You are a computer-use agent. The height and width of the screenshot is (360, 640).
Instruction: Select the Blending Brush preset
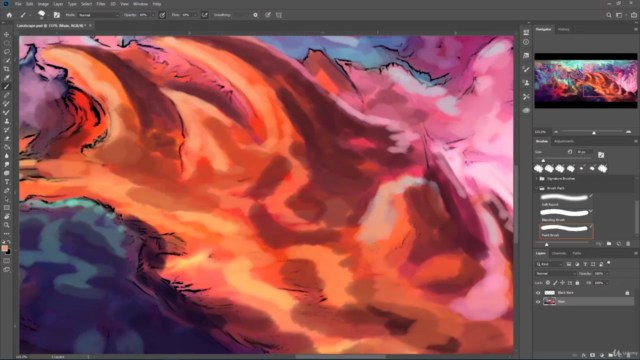pos(567,215)
